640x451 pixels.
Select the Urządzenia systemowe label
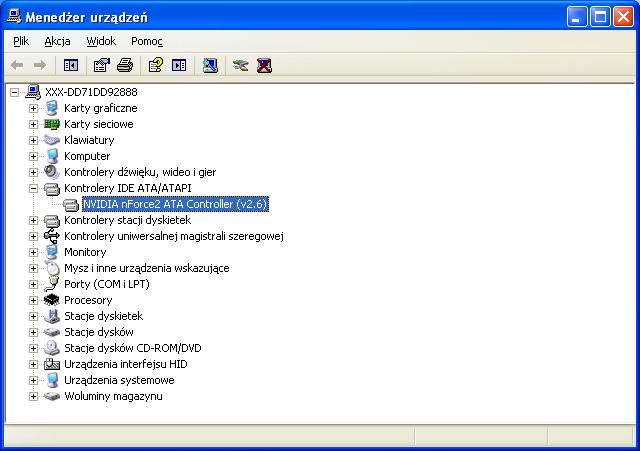(119, 380)
